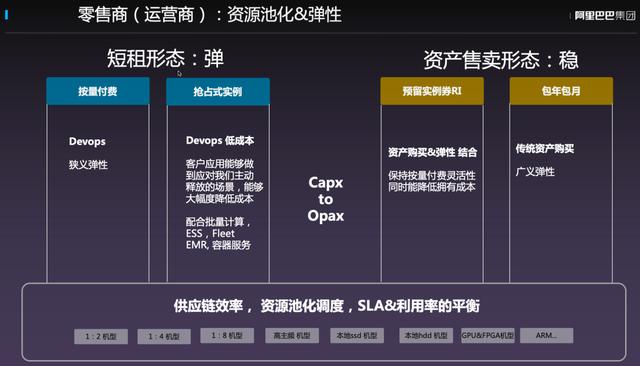640x366 pixels.
Task: Click the GPU&FPGA机型 gray box
Action: point(488,336)
